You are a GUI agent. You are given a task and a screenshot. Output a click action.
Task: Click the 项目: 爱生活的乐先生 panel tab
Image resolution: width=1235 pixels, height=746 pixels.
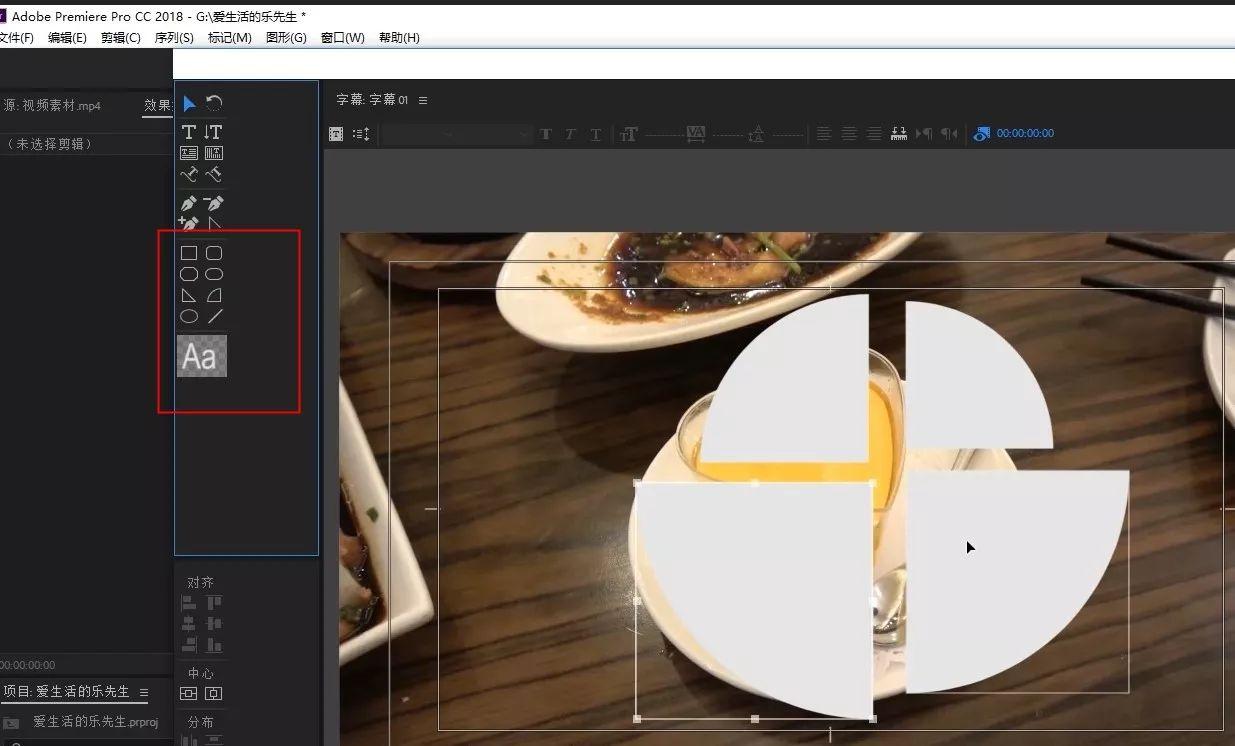(66, 692)
